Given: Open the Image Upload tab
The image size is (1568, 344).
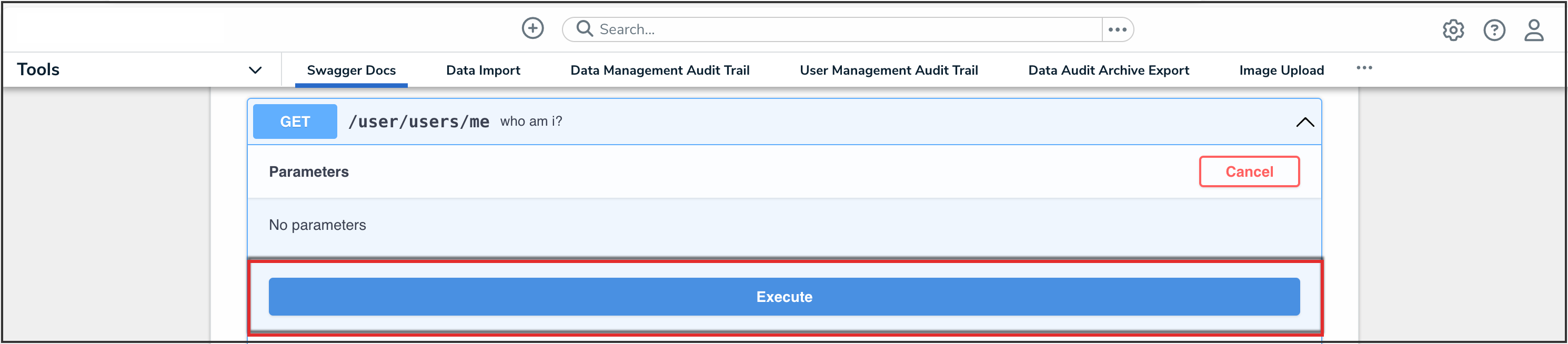Looking at the screenshot, I should pos(1281,70).
